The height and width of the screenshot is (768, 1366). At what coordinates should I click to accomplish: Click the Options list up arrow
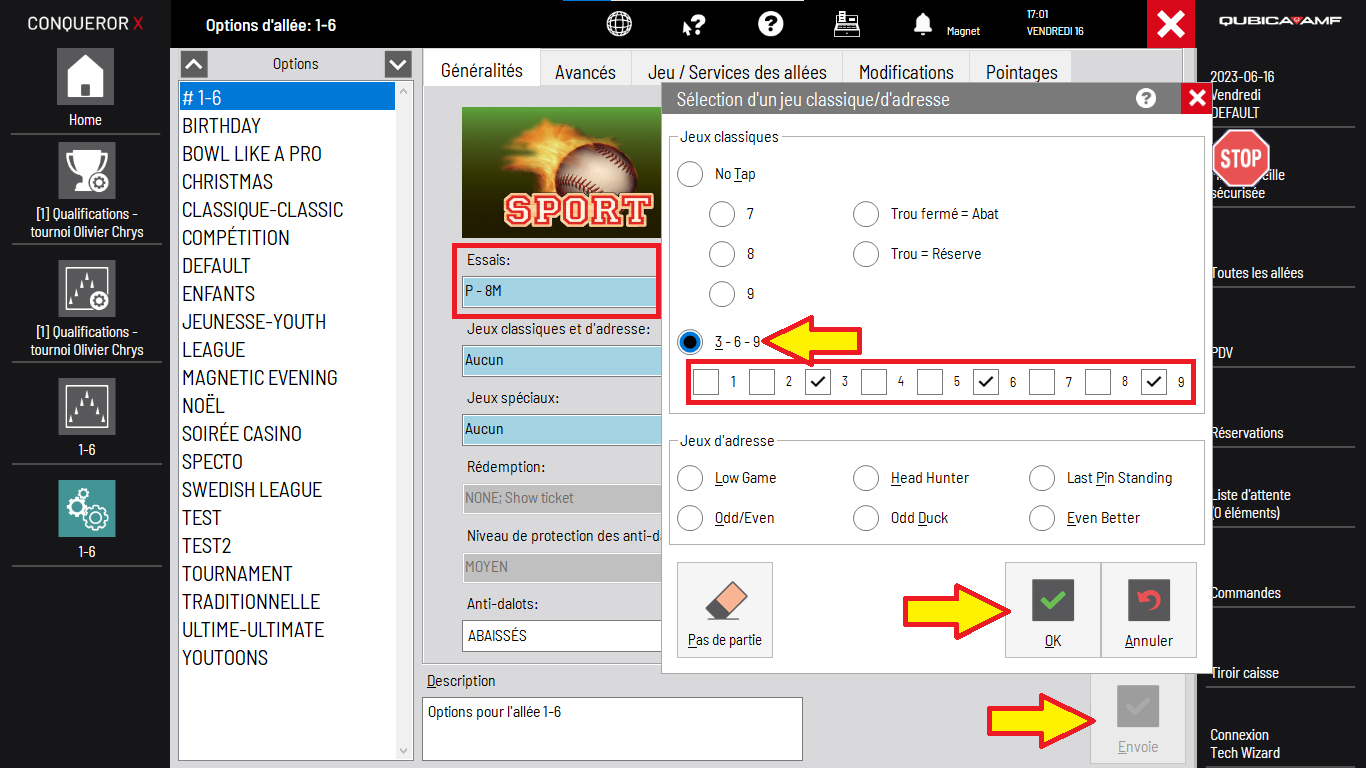pos(194,65)
